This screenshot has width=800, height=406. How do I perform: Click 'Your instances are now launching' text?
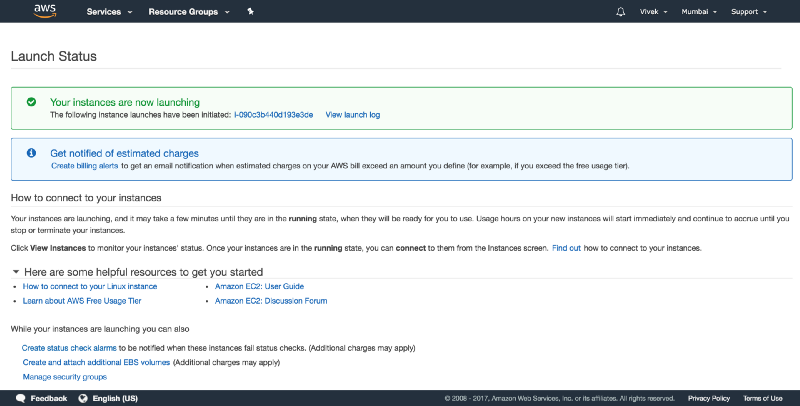(x=125, y=102)
